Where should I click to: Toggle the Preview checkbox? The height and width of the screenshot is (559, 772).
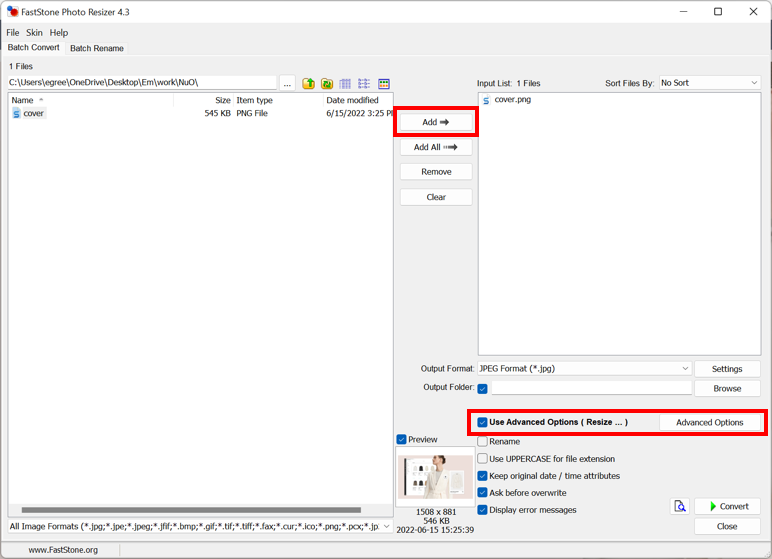(x=402, y=439)
